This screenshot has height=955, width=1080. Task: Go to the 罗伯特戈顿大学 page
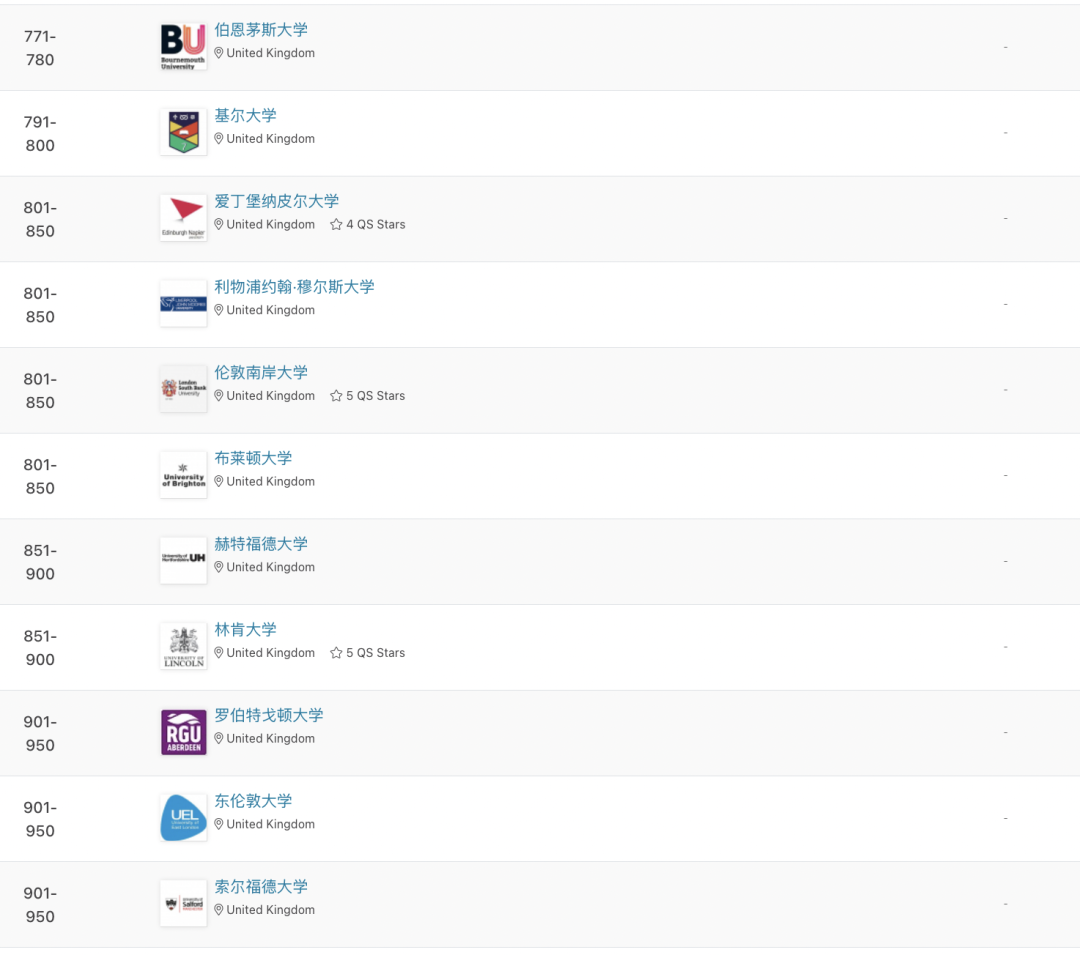pyautogui.click(x=269, y=715)
